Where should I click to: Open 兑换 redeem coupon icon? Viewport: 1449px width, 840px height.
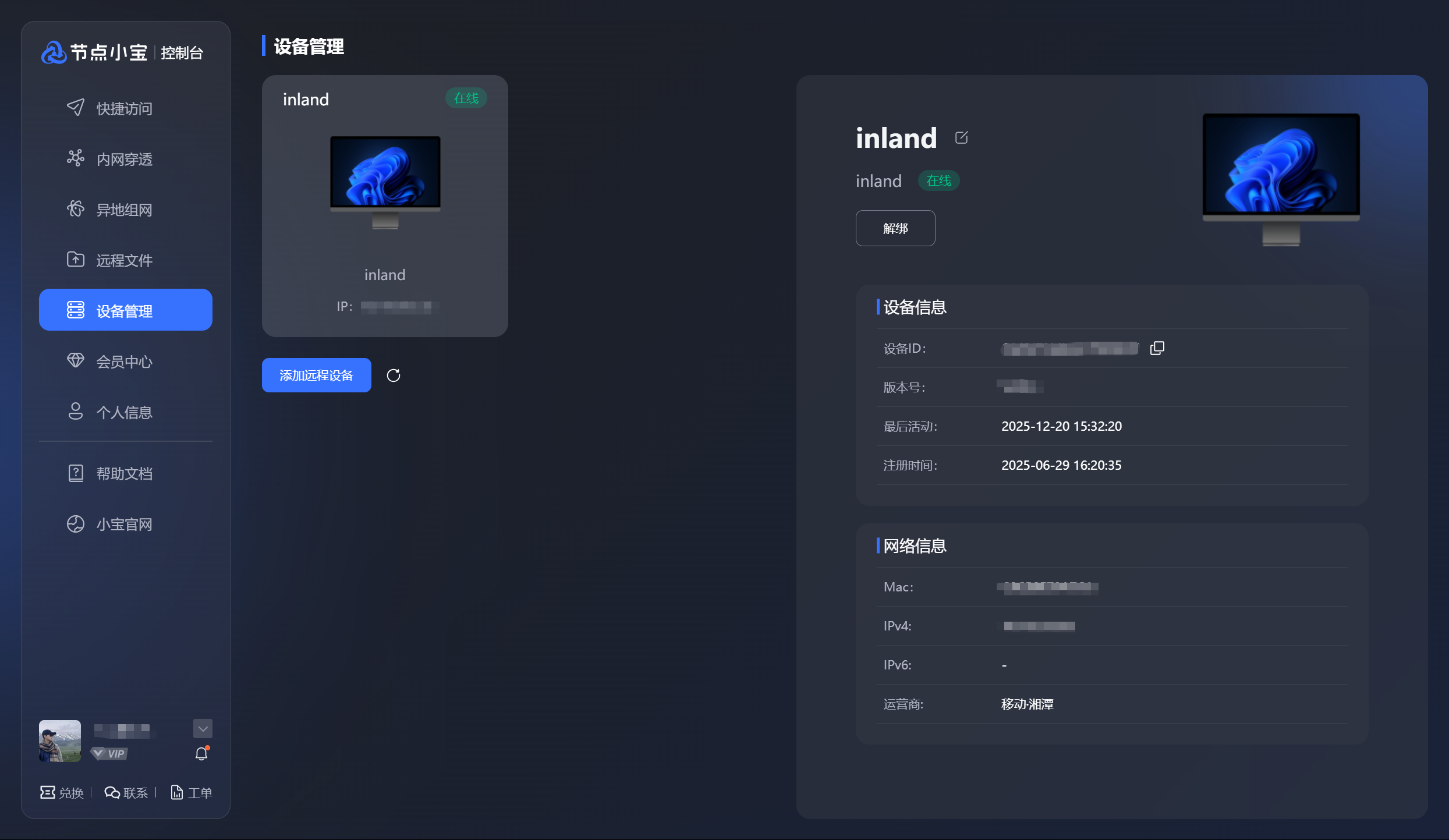point(48,792)
